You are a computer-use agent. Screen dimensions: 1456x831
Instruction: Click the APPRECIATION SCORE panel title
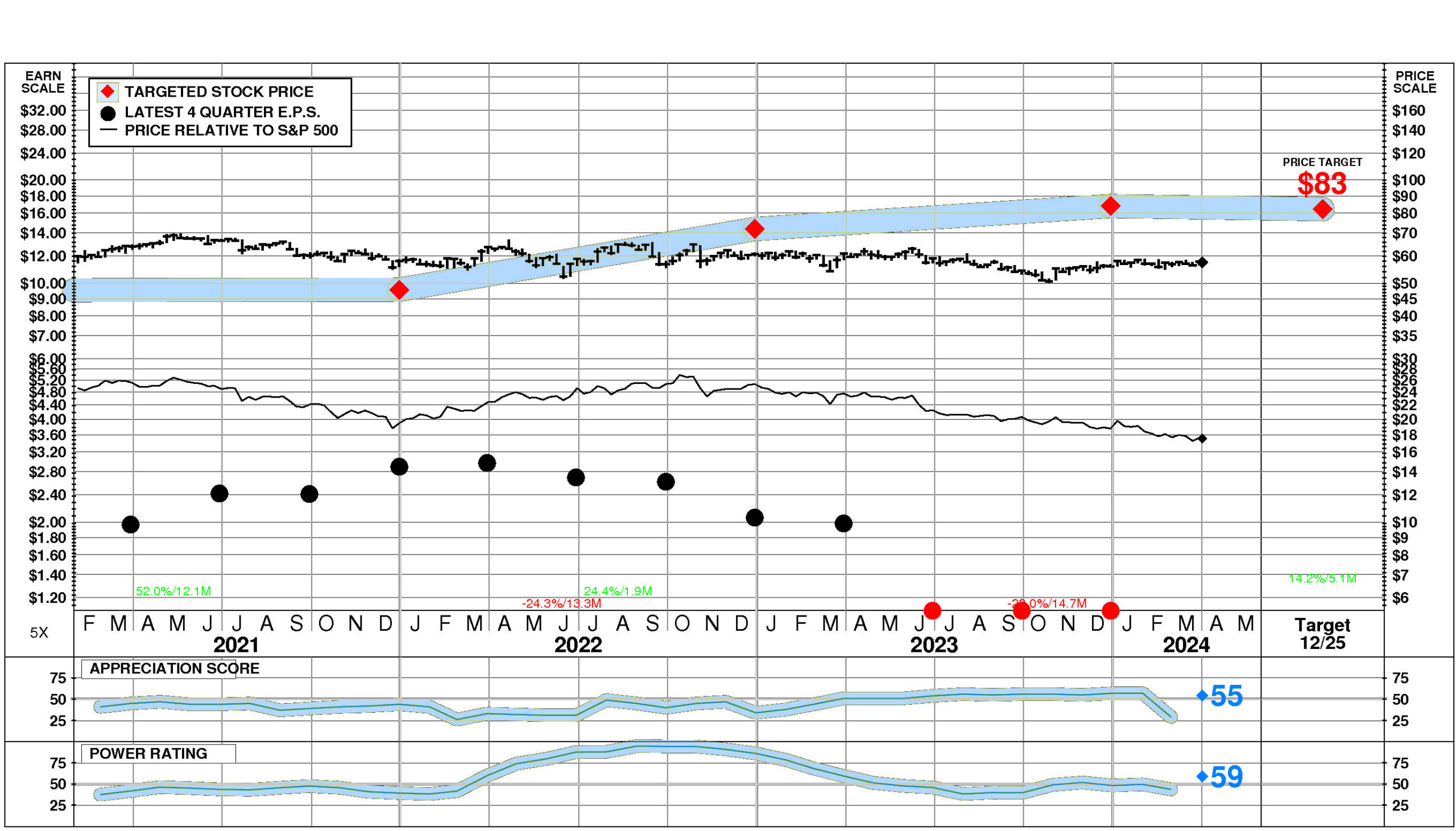[x=174, y=668]
